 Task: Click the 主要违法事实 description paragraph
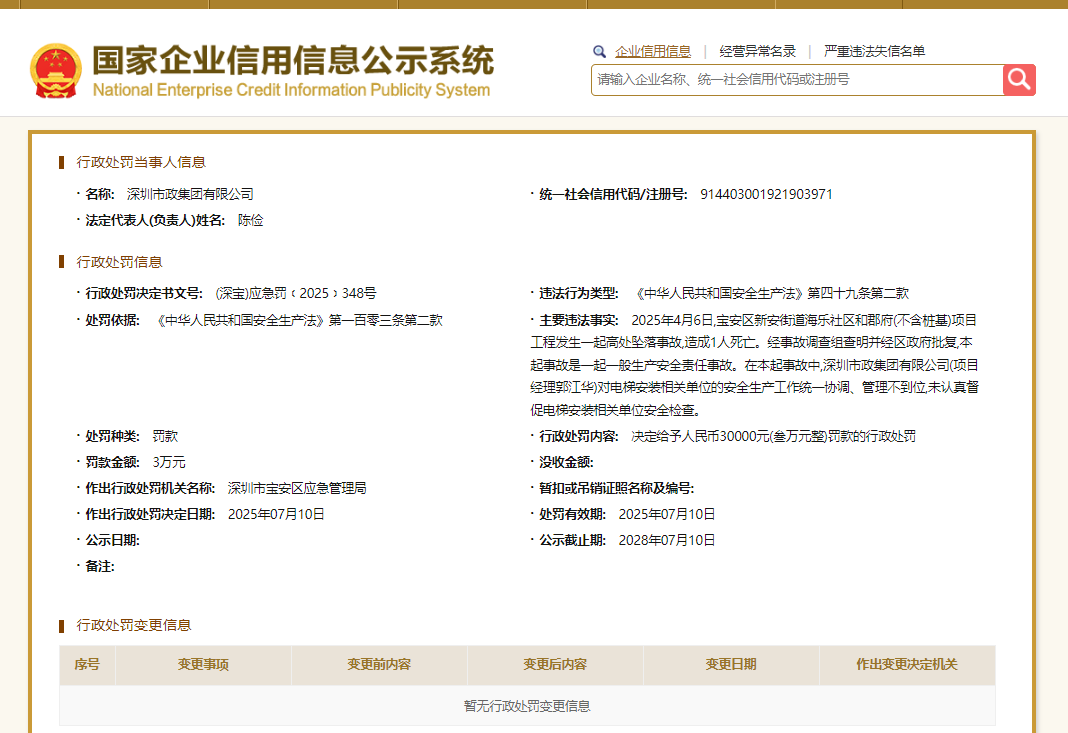point(755,364)
